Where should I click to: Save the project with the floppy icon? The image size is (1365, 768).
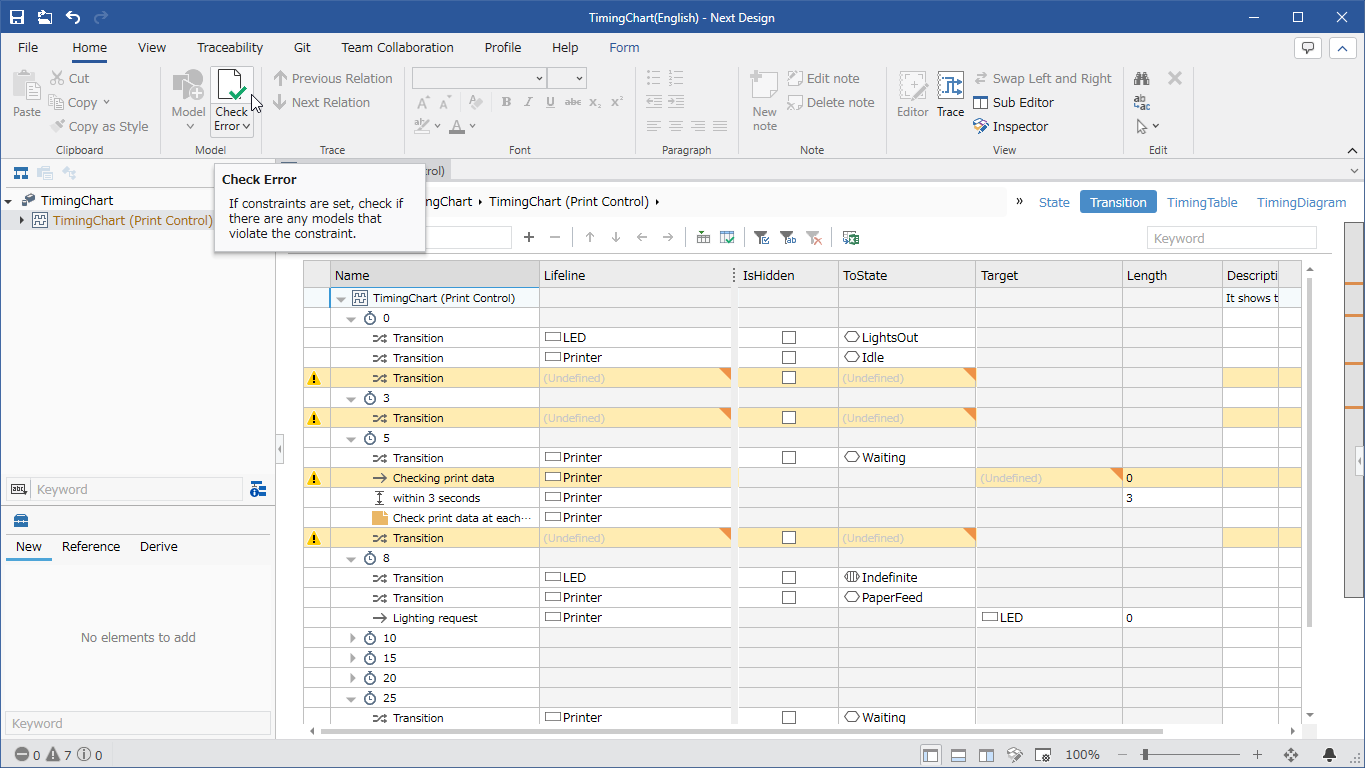pyautogui.click(x=17, y=17)
